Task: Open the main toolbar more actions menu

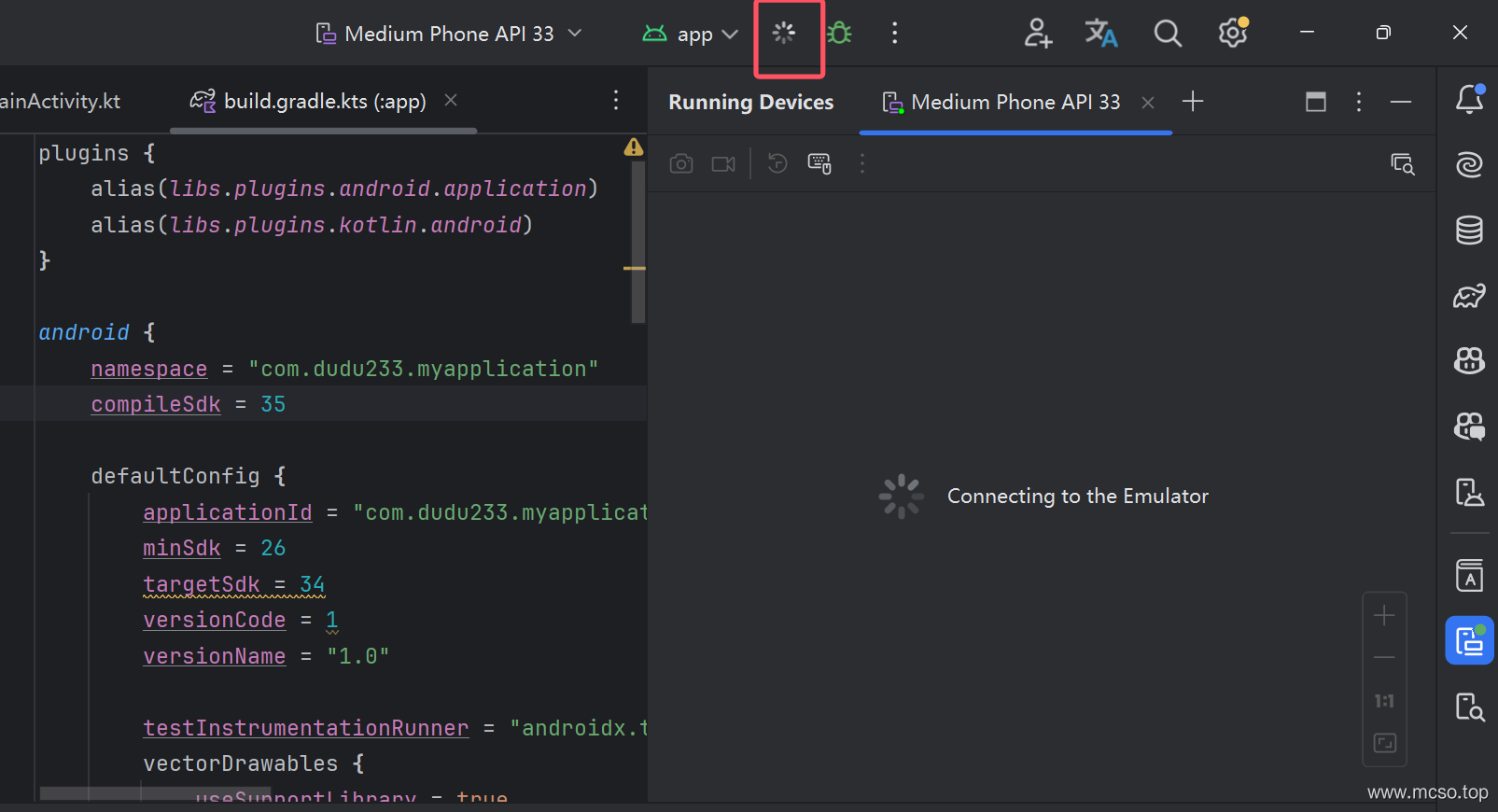Action: 894,34
